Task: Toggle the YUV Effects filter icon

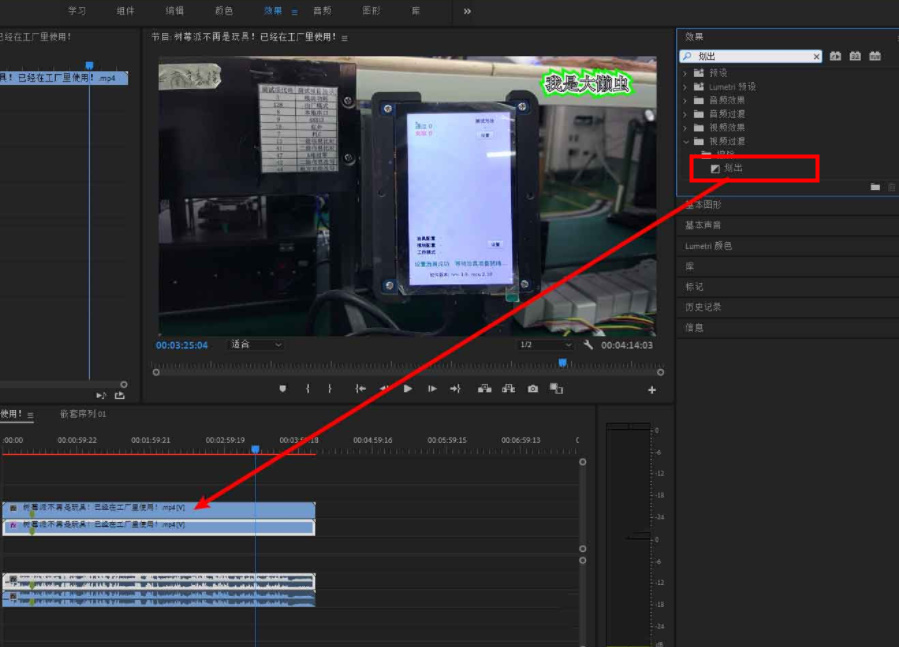Action: pos(875,57)
